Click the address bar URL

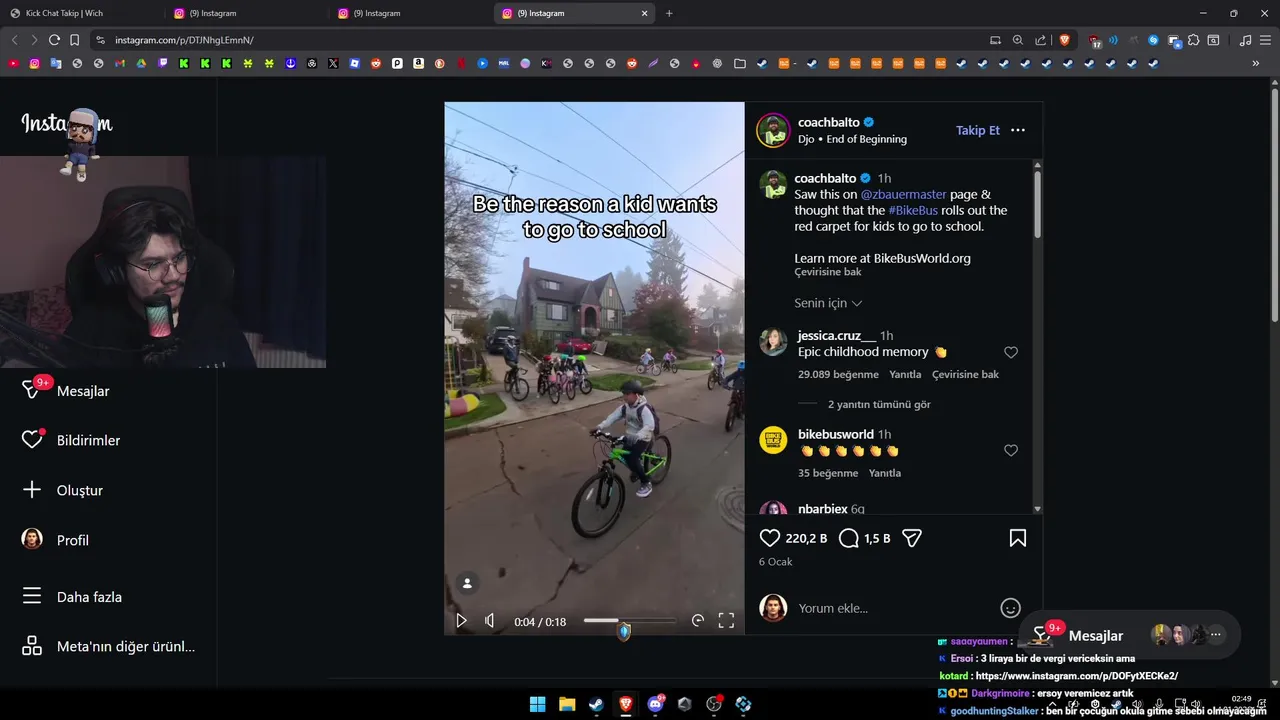[x=184, y=40]
